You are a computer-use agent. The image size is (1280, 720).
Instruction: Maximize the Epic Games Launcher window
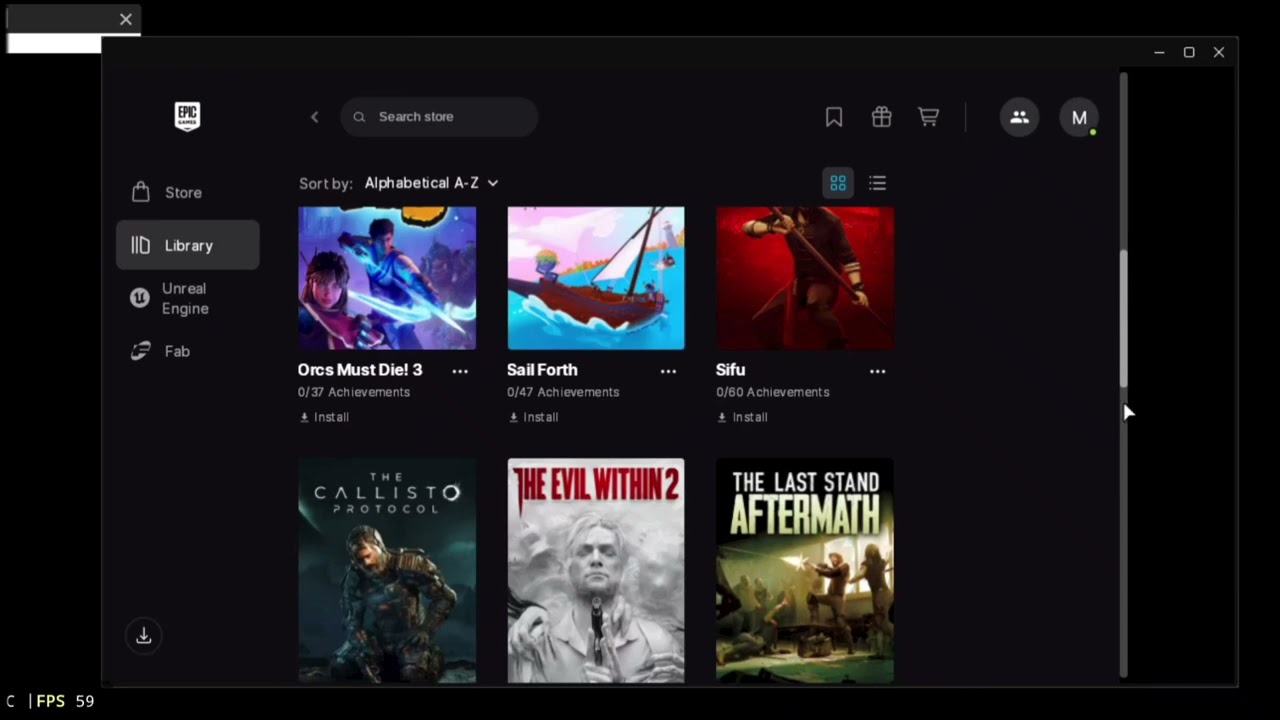[x=1189, y=52]
